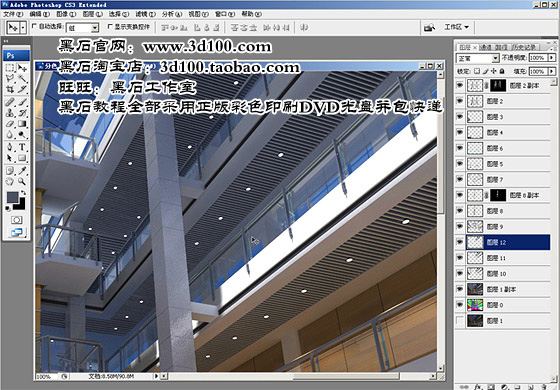Screen dimensions: 560x390
Task: Switch to the 历史记录 tab
Action: point(524,47)
